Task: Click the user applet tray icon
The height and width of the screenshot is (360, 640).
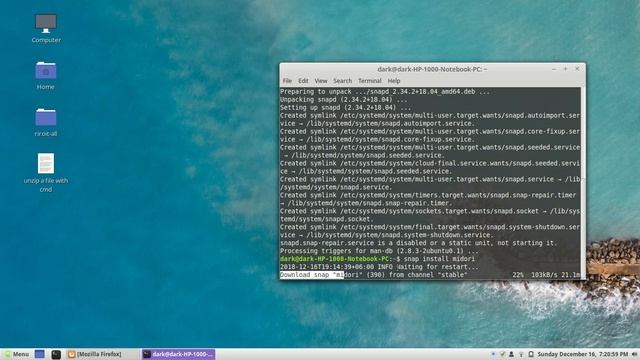Action: 511,354
